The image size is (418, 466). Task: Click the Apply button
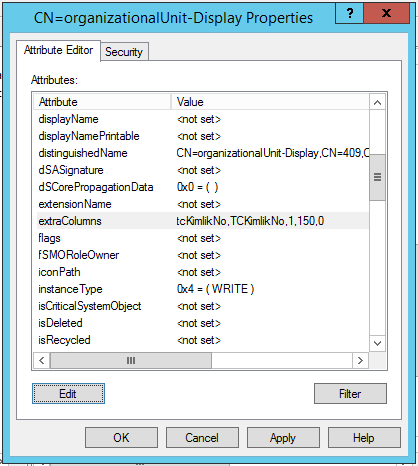coord(283,438)
